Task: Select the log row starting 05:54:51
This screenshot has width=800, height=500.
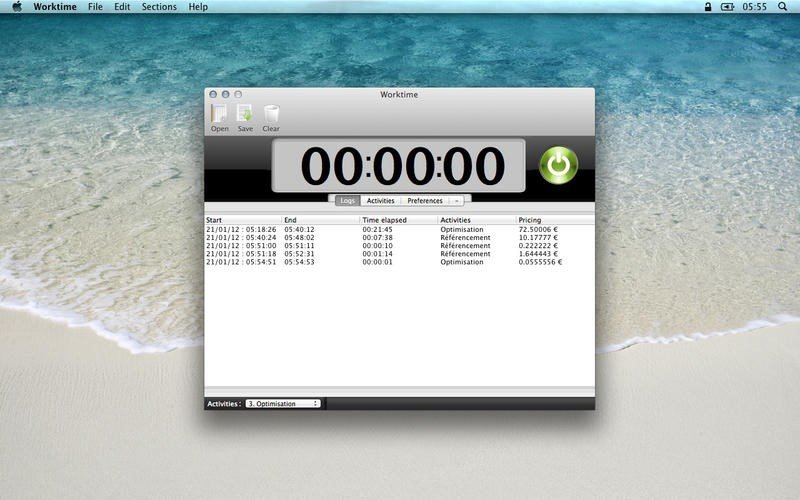Action: coord(399,262)
